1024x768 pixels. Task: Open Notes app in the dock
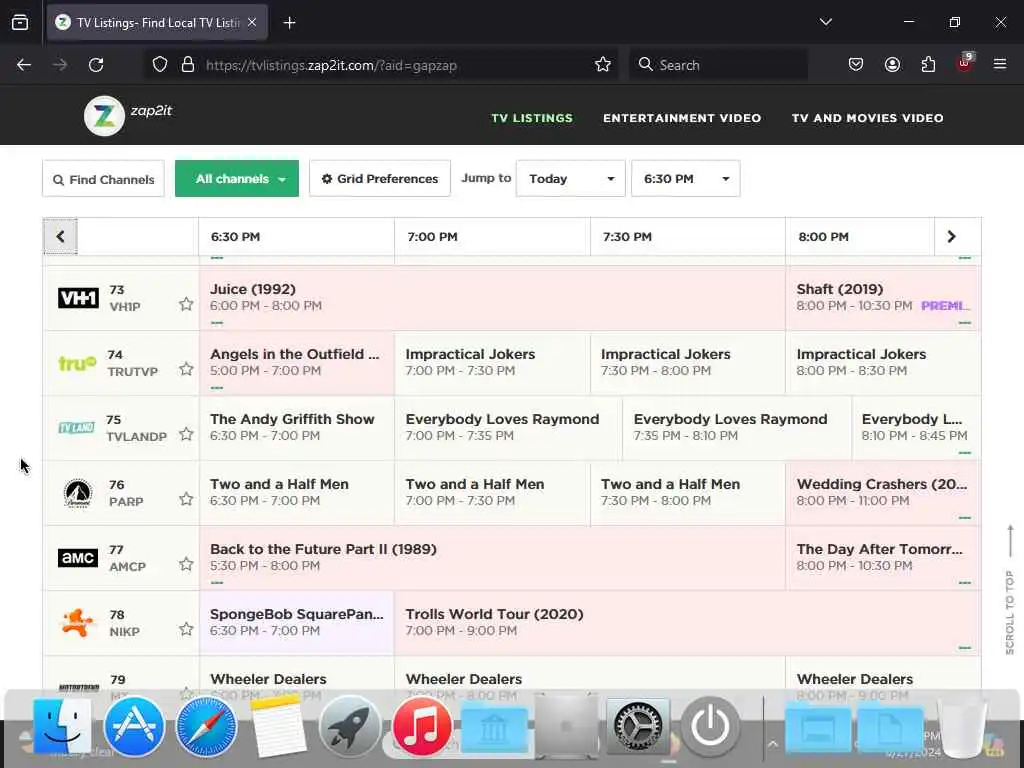coord(278,726)
